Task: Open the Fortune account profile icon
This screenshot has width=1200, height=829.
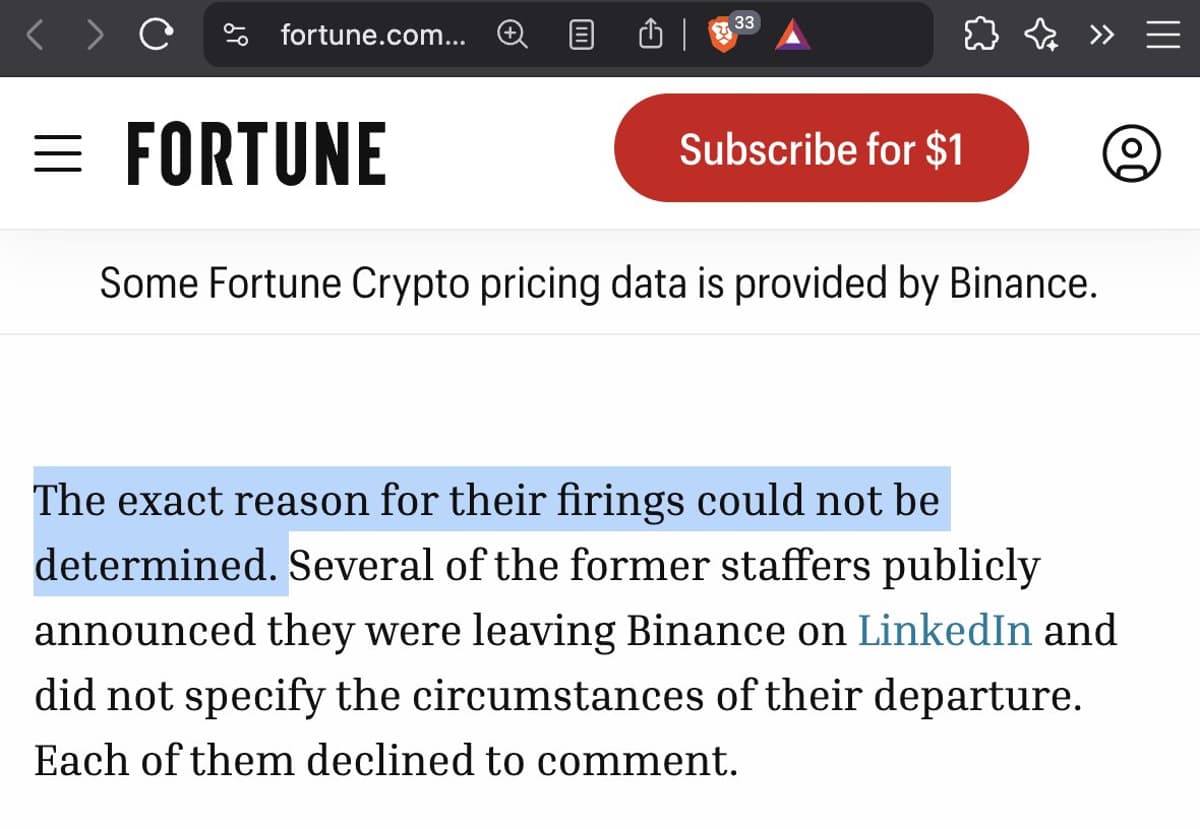Action: pos(1131,152)
